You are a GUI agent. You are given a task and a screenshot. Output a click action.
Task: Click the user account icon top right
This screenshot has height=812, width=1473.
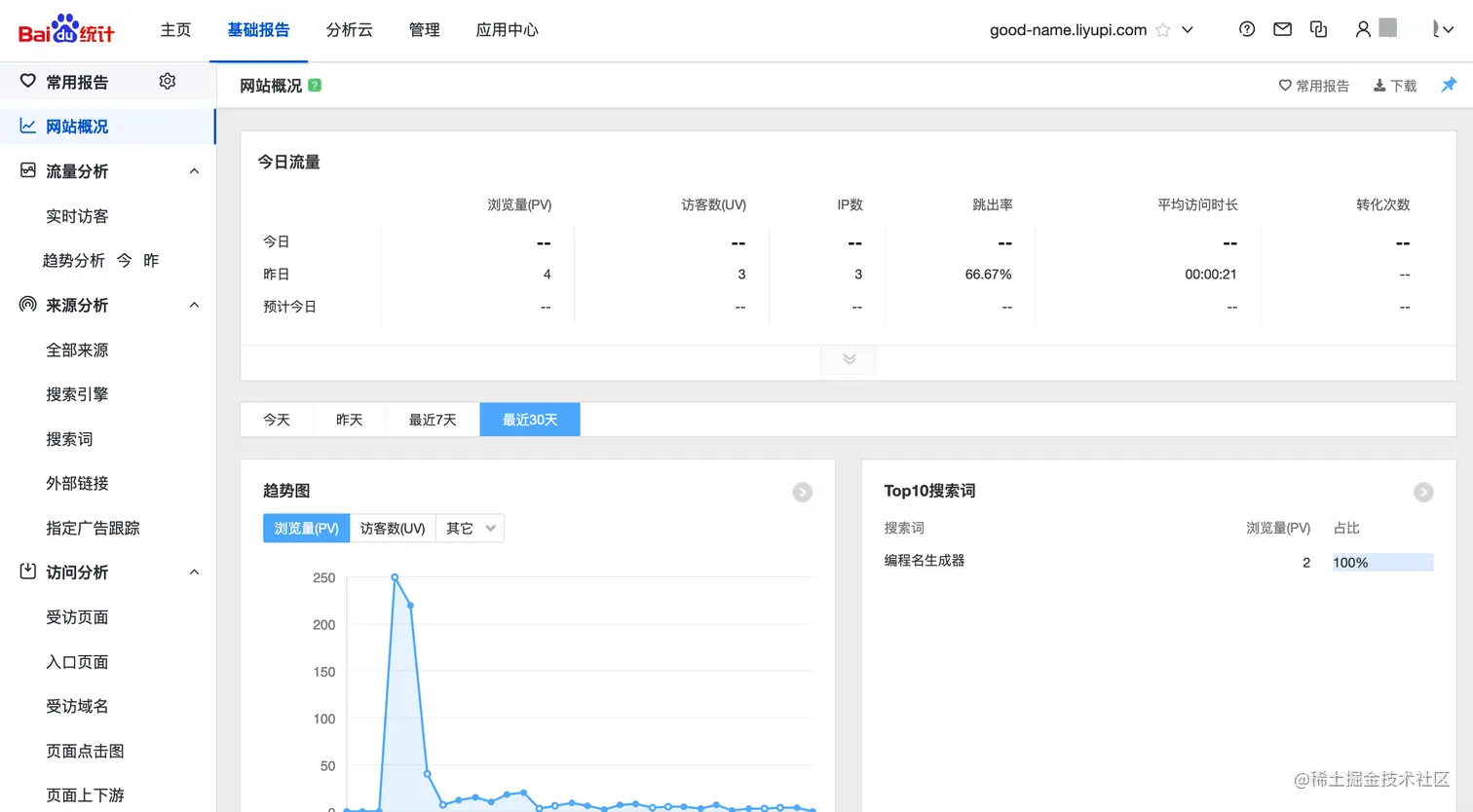point(1362,29)
